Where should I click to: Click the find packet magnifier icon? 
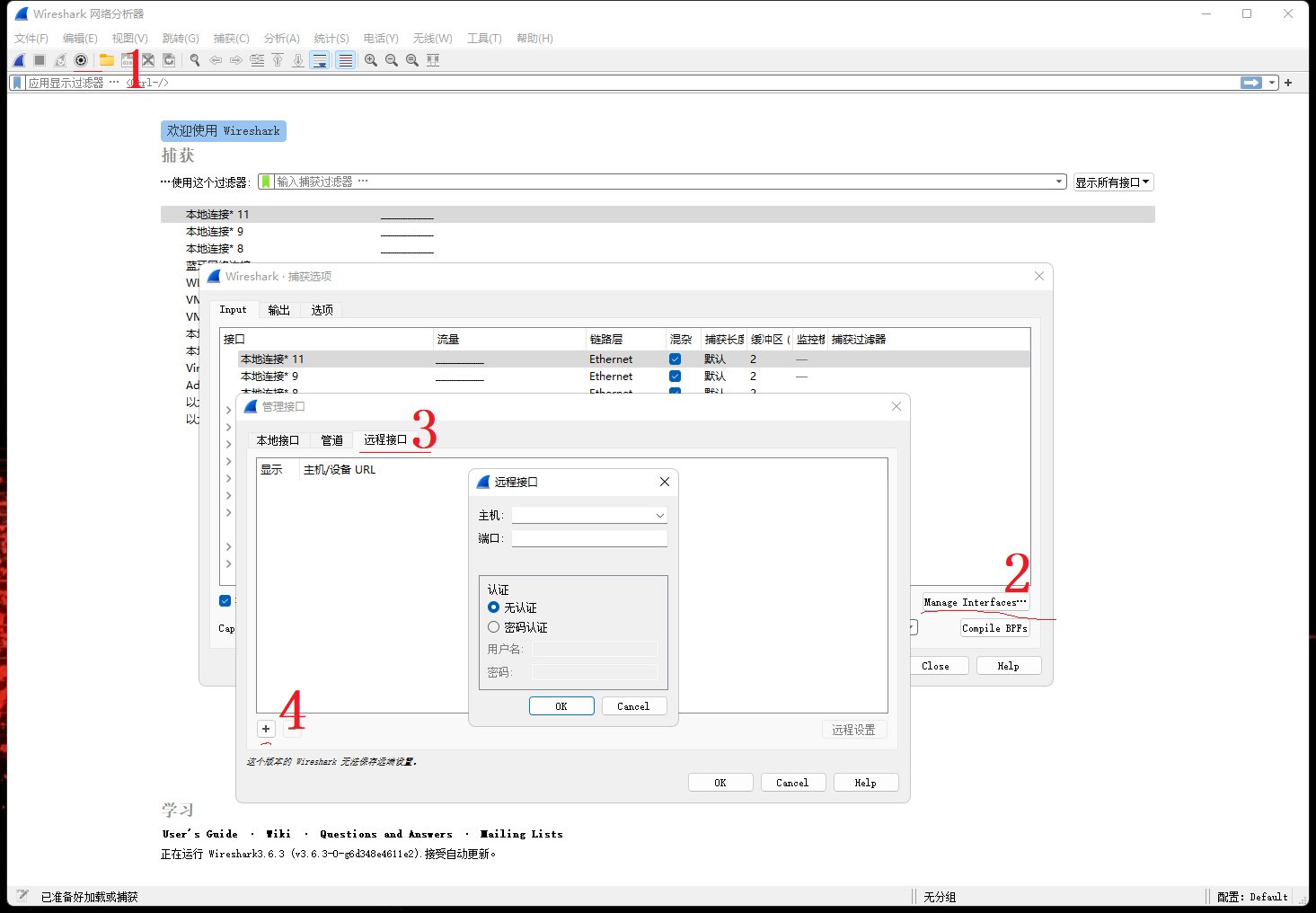(195, 60)
